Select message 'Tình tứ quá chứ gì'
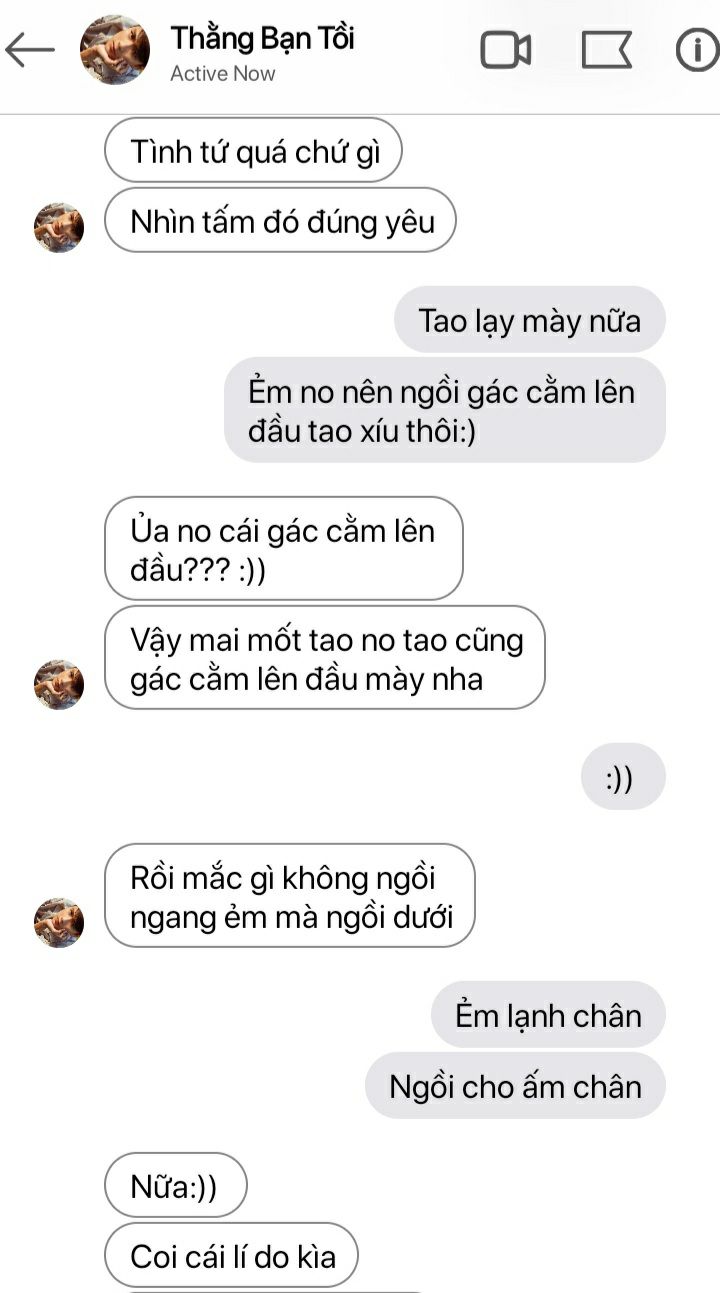This screenshot has height=1293, width=720. point(253,151)
